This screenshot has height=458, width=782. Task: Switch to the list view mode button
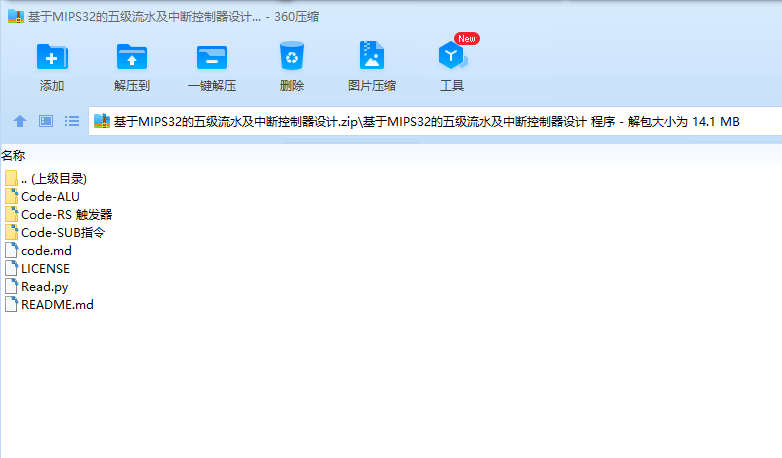72,121
